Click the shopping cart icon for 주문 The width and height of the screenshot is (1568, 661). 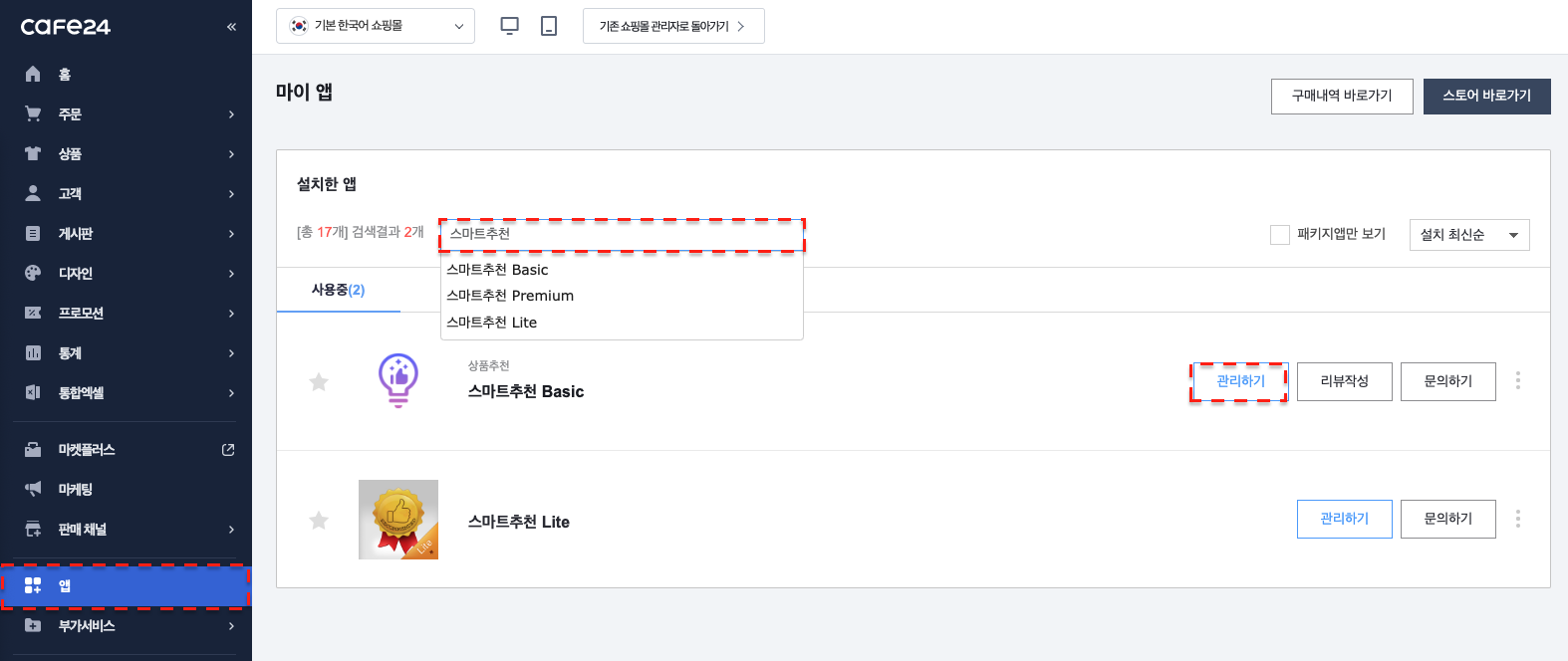(33, 113)
